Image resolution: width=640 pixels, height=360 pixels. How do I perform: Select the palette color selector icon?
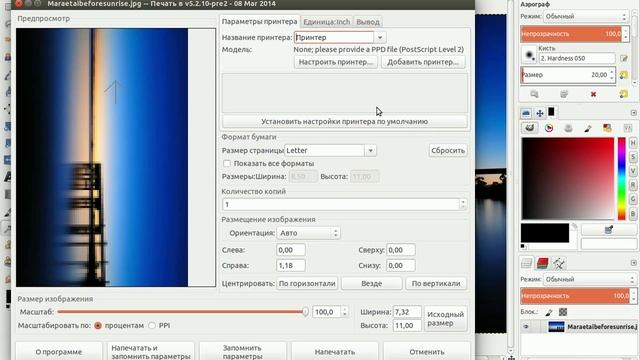[x=607, y=128]
